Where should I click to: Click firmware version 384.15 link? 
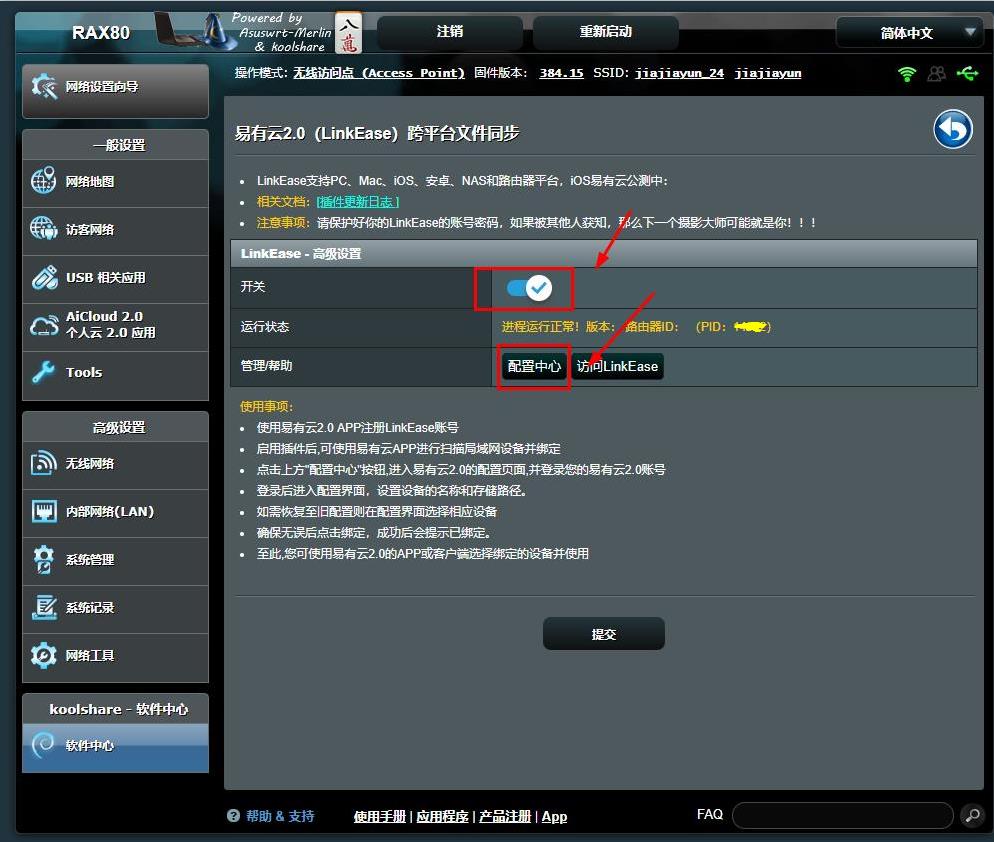tap(561, 73)
